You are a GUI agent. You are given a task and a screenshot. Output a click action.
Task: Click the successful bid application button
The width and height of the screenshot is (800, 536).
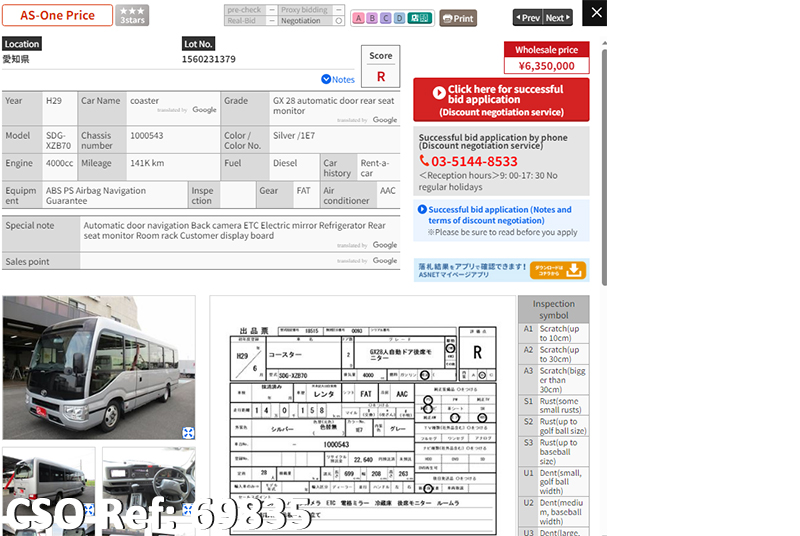501,100
